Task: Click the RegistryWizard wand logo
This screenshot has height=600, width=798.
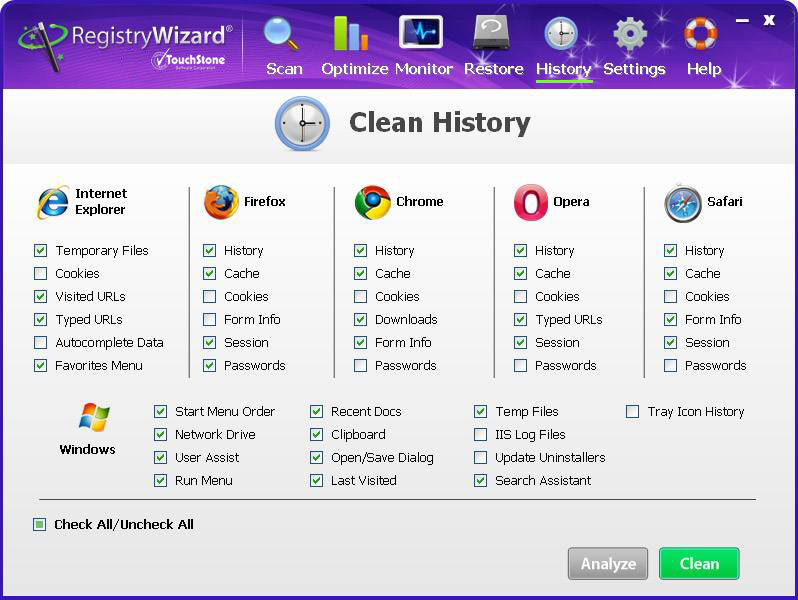Action: pos(43,45)
